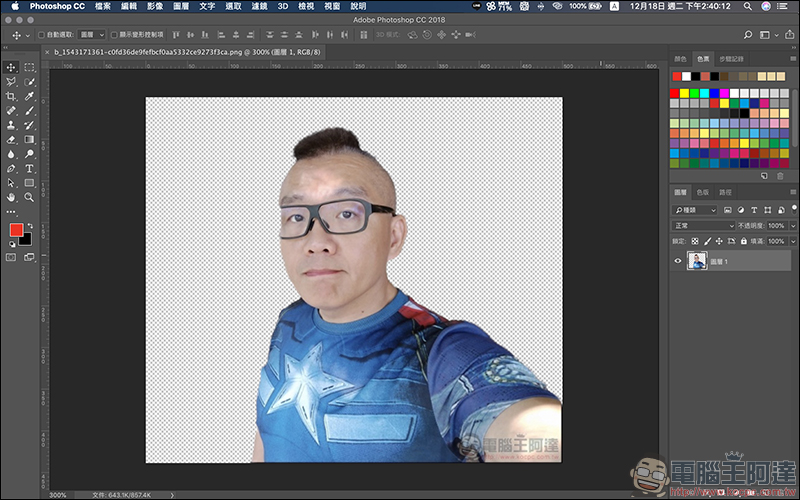Select the Healing Brush tool
Image resolution: width=800 pixels, height=500 pixels.
(x=11, y=110)
